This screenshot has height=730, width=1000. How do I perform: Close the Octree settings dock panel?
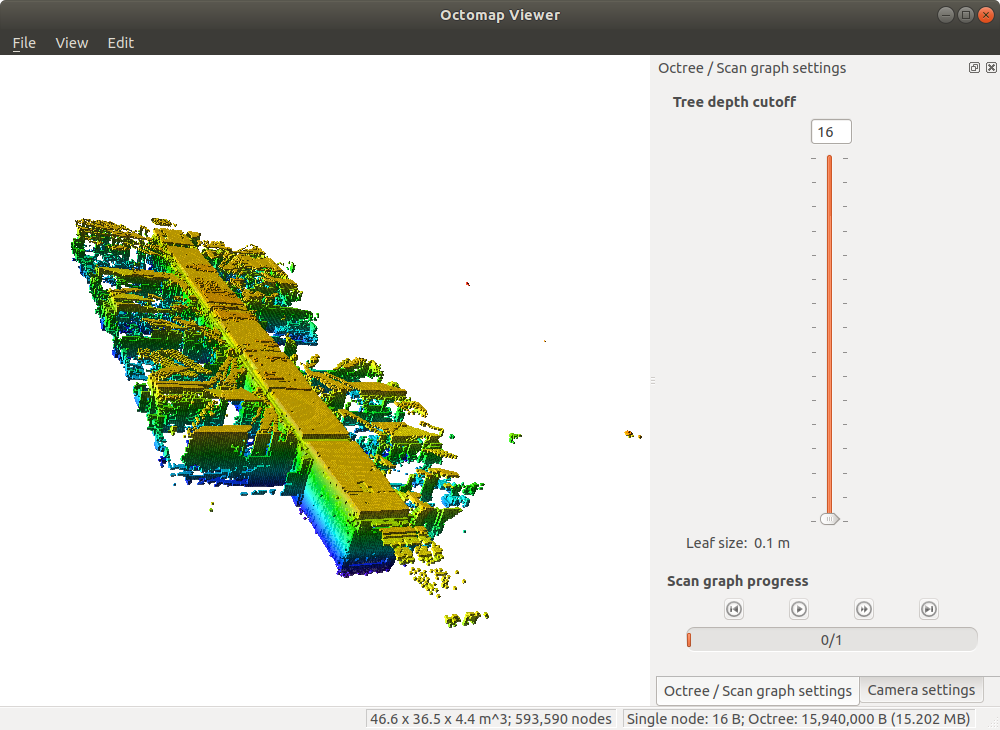tap(991, 68)
